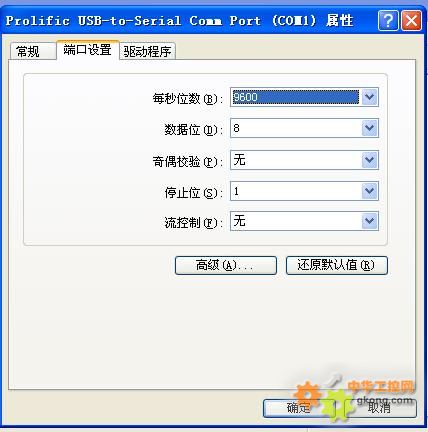The image size is (428, 432).
Task: Click the 还原默认值(R) restore defaults button
Action: (x=337, y=265)
